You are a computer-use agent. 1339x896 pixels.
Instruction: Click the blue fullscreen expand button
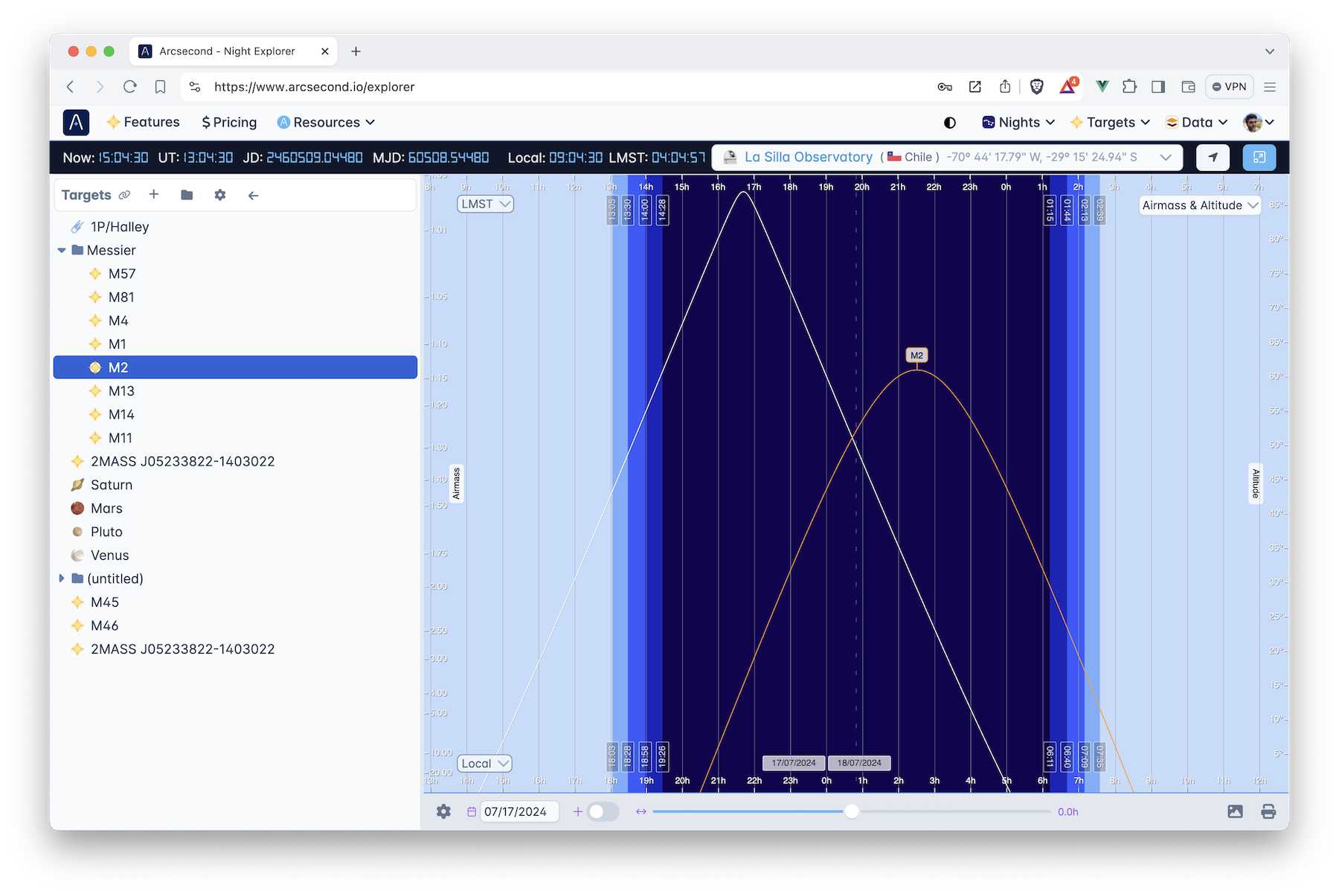1259,157
